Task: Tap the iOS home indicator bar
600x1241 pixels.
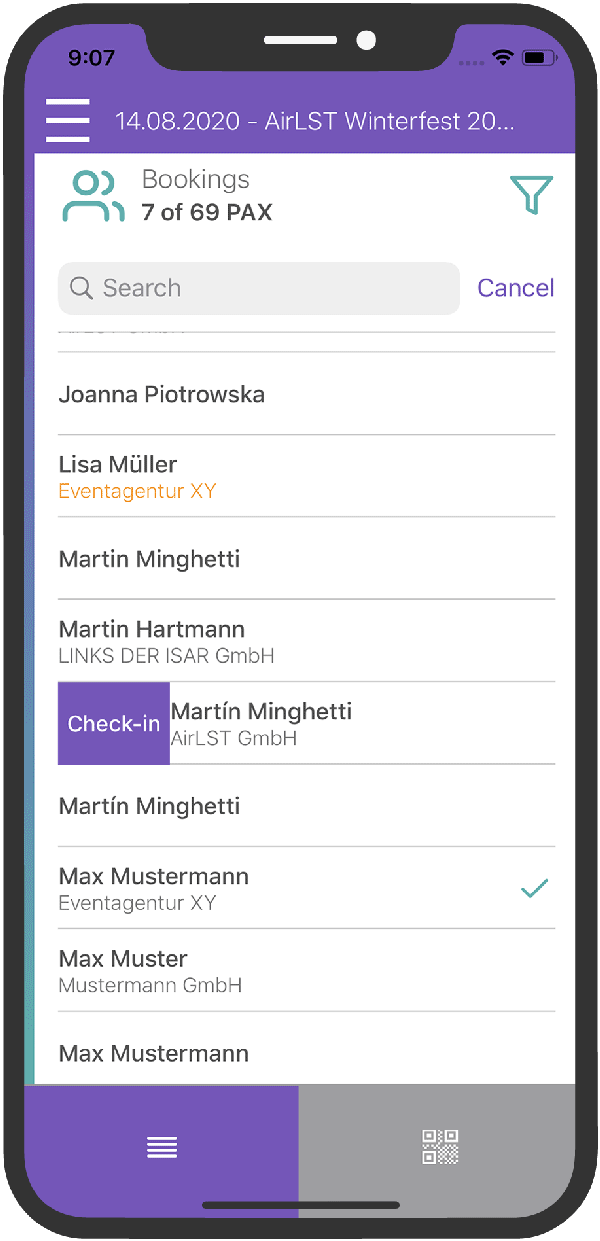Action: (x=300, y=1206)
